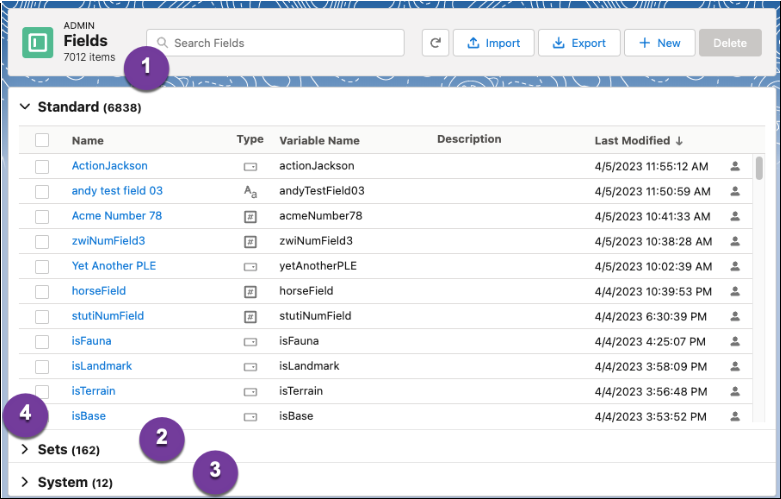Viewport: 781px width, 499px height.
Task: Click the green Fields app icon
Action: [37, 43]
